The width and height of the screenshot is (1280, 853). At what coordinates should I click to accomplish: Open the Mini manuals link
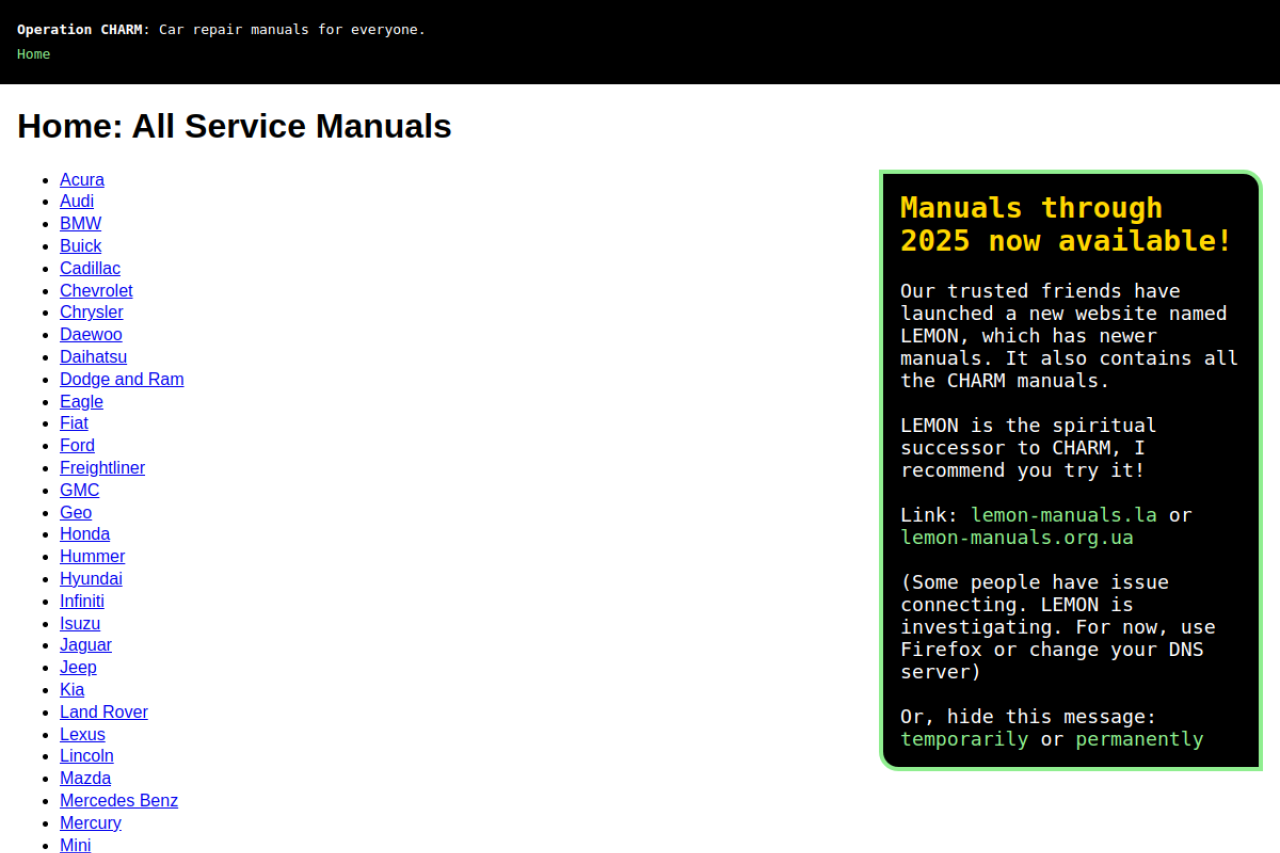coord(75,845)
